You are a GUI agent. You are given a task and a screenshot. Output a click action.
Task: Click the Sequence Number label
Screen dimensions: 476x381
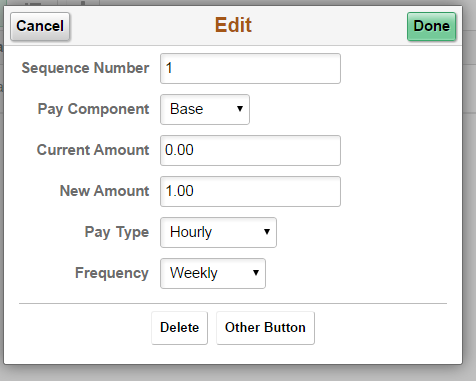tap(85, 68)
